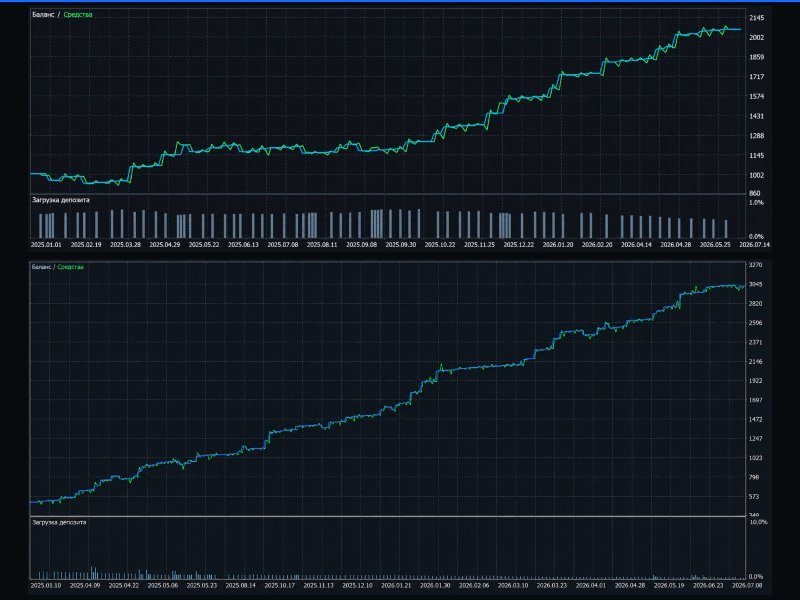Screen dimensions: 800x600
Task: Click the 798 axis value
Action: coord(754,478)
